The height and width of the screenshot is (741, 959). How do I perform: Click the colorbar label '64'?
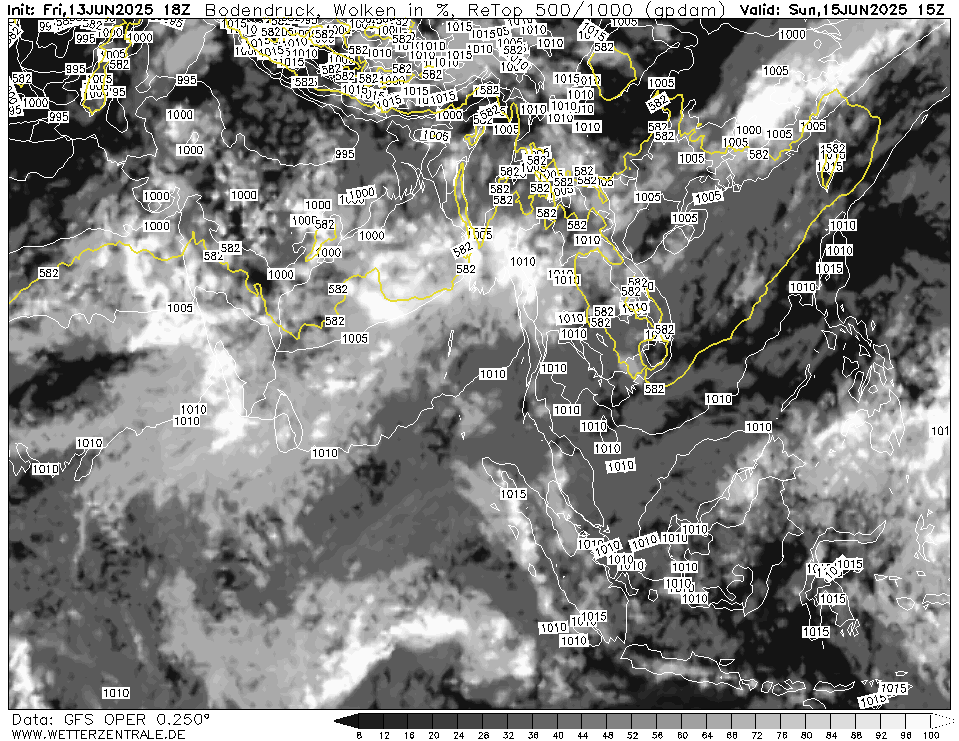point(707,735)
